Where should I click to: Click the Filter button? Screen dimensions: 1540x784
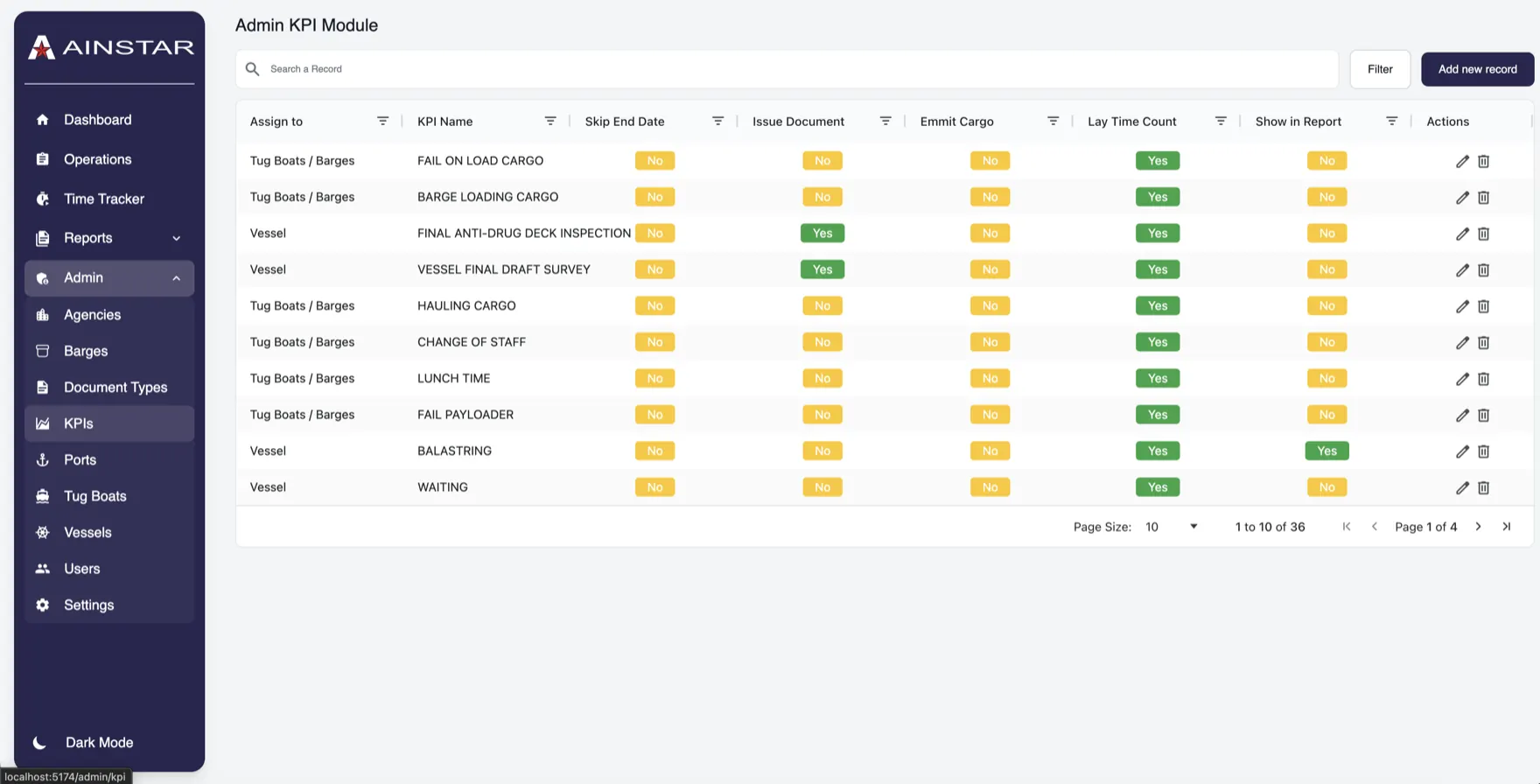coord(1380,69)
